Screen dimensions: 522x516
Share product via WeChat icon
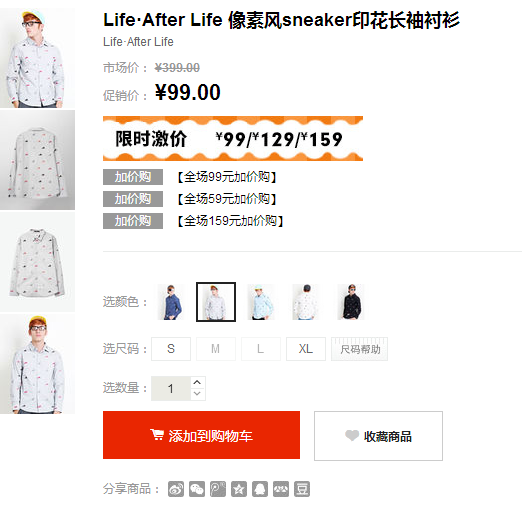pyautogui.click(x=197, y=489)
